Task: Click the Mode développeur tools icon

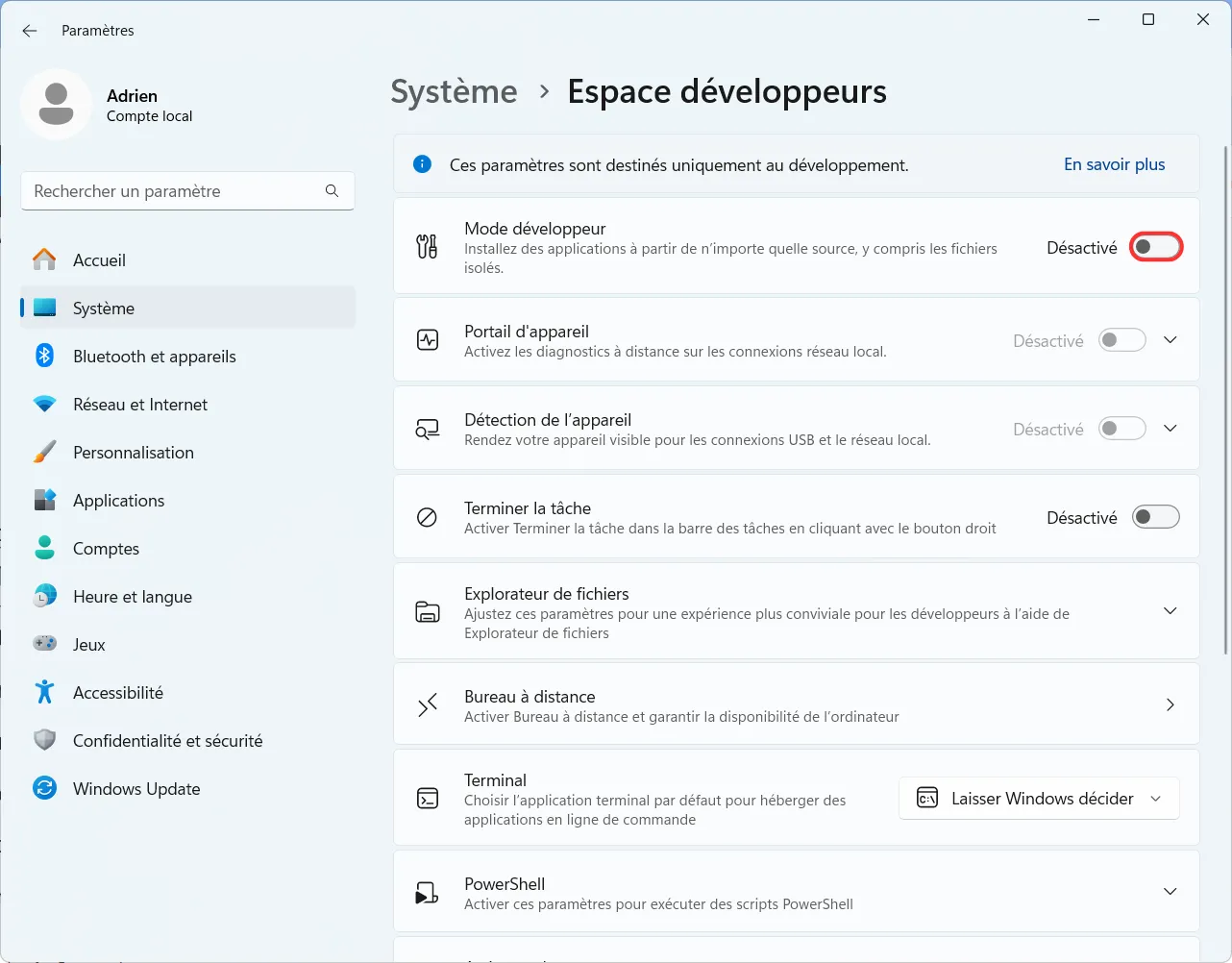Action: (x=427, y=247)
